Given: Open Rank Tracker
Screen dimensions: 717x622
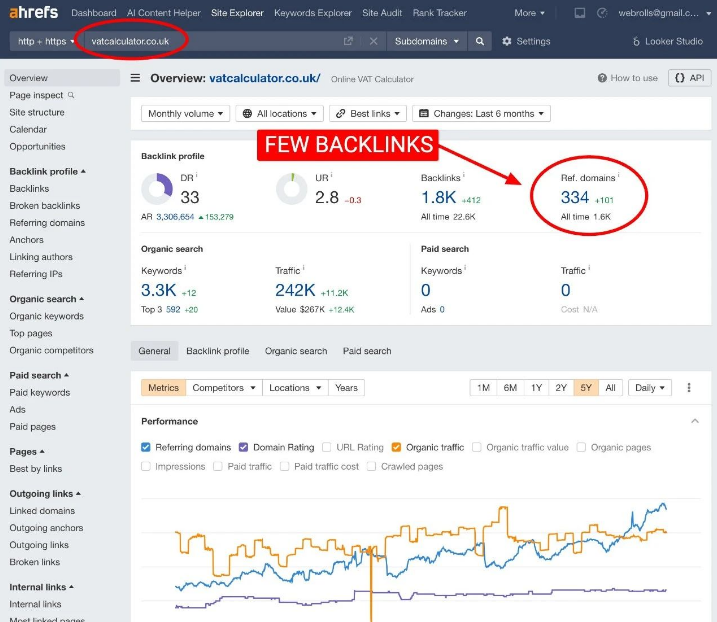Looking at the screenshot, I should click(439, 13).
